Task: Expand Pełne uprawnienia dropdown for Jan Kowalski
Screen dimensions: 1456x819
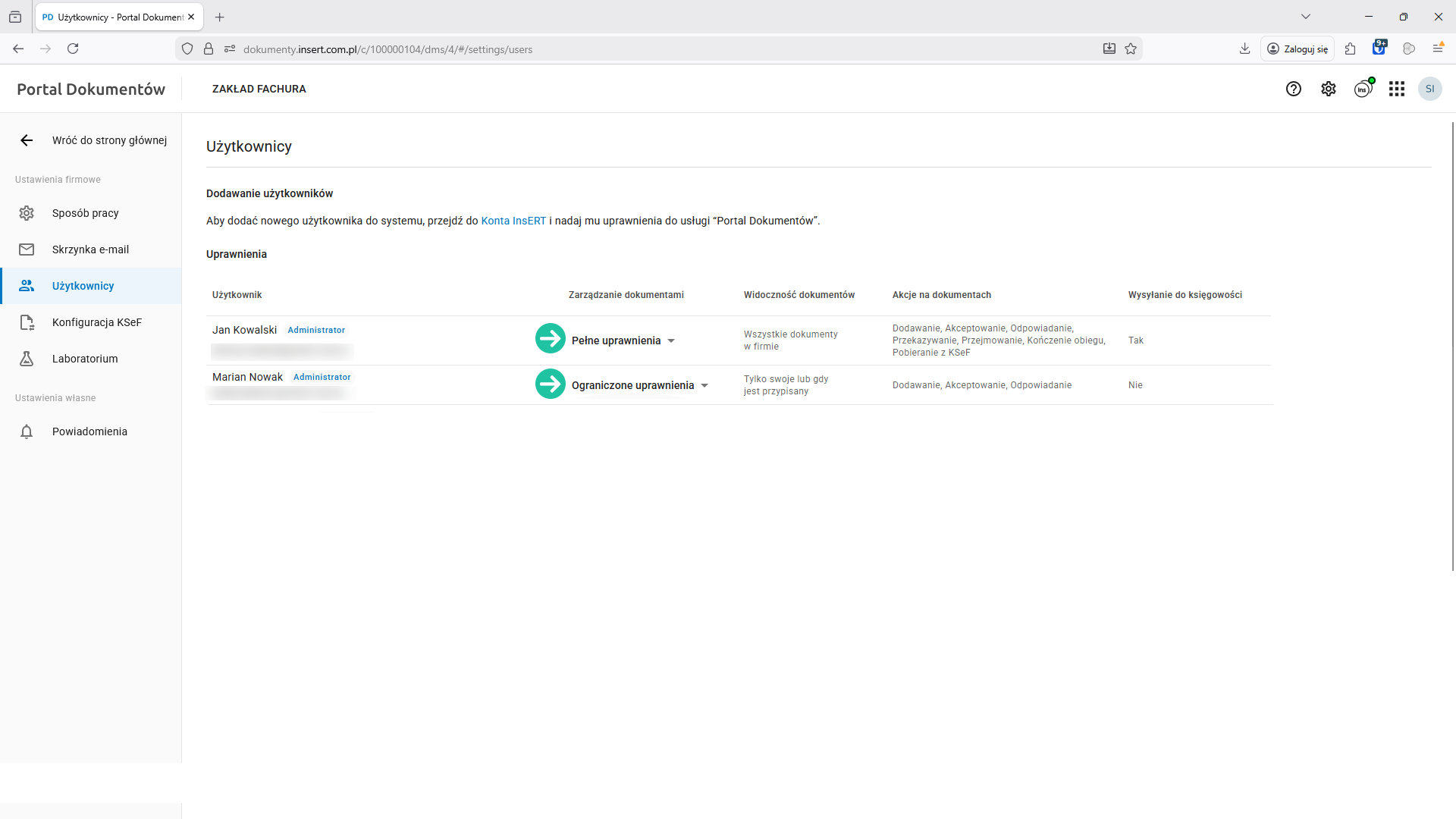Action: [670, 341]
